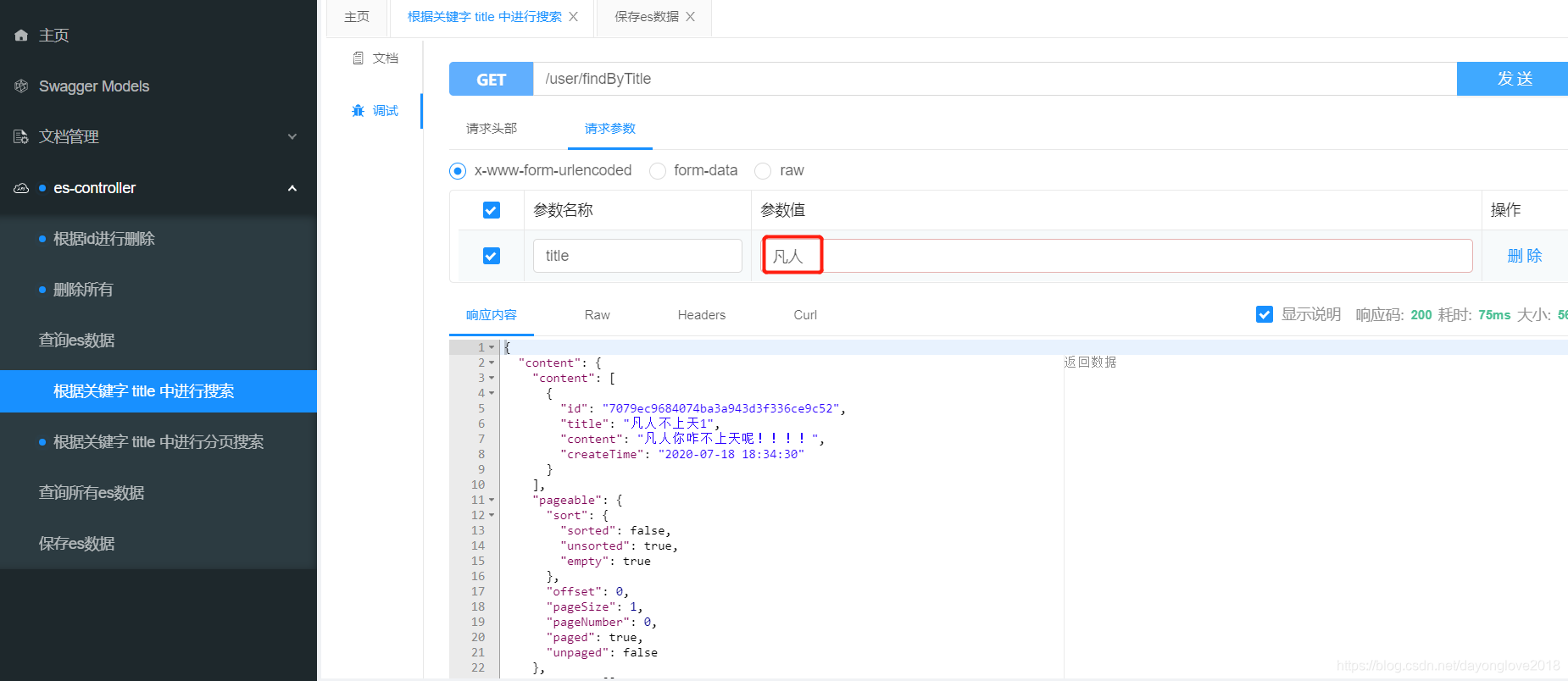Toggle the 显示说明 checkbox
This screenshot has width=1568, height=681.
pos(1265,315)
